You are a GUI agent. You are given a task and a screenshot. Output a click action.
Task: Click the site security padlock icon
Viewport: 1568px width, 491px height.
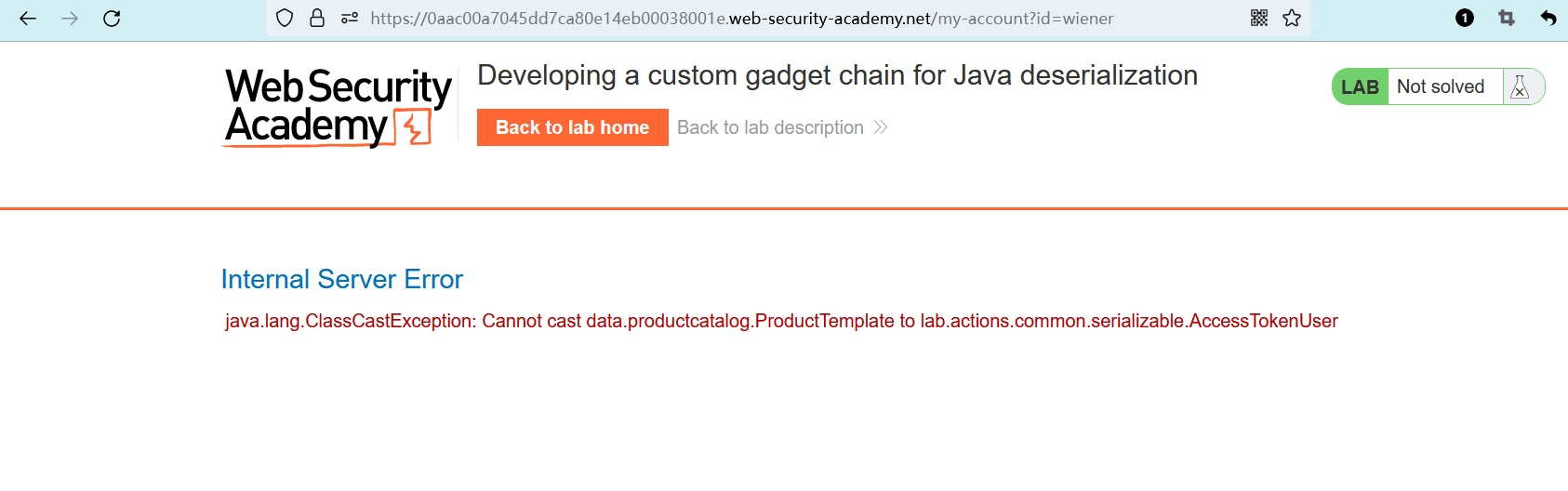317,19
